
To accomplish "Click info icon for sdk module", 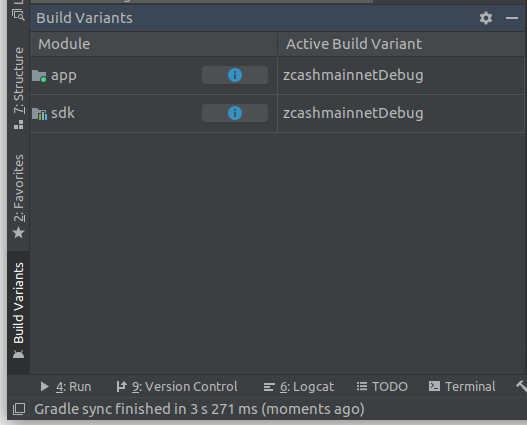I will click(235, 113).
